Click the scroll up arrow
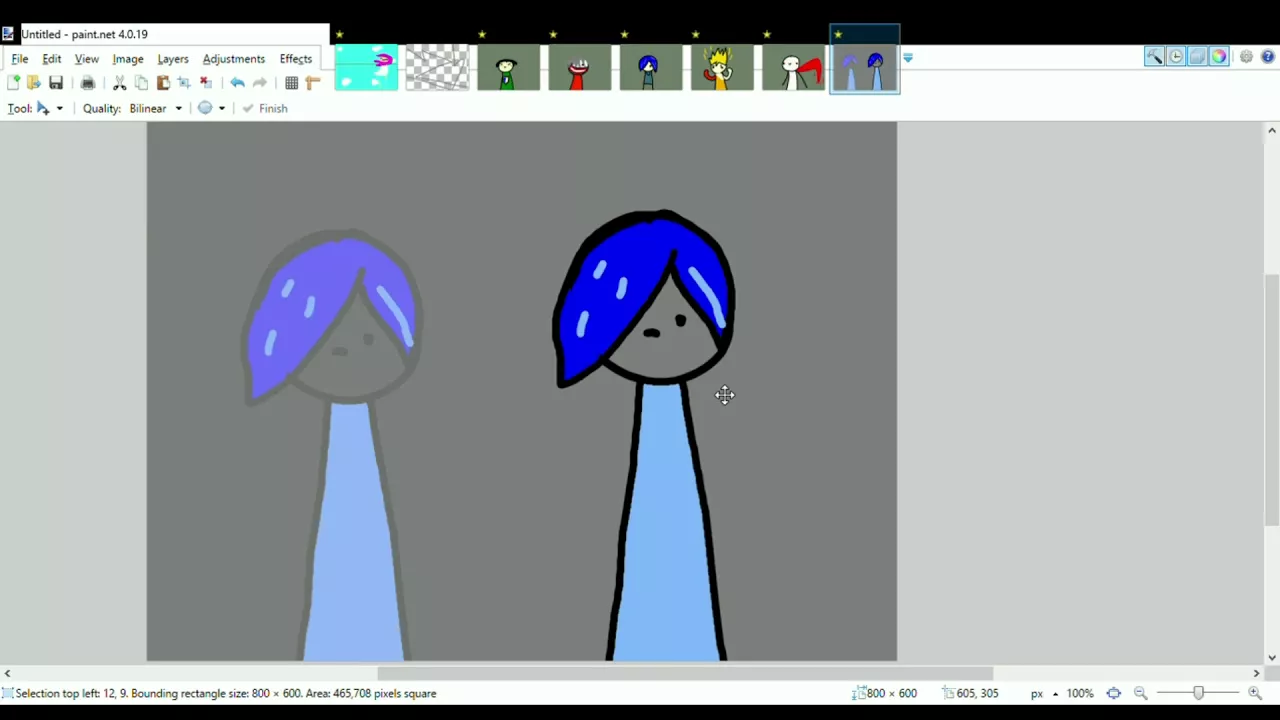1280x720 pixels. click(1272, 130)
